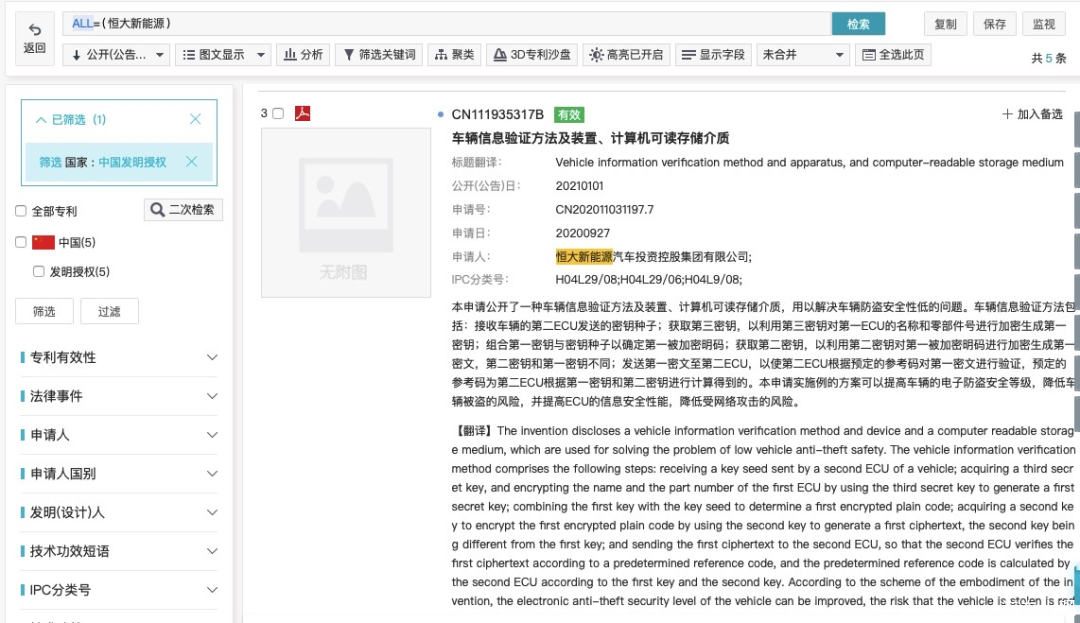This screenshot has height=623, width=1080.
Task: Check the 发明授权(5) checkbox
Action: pyautogui.click(x=39, y=271)
